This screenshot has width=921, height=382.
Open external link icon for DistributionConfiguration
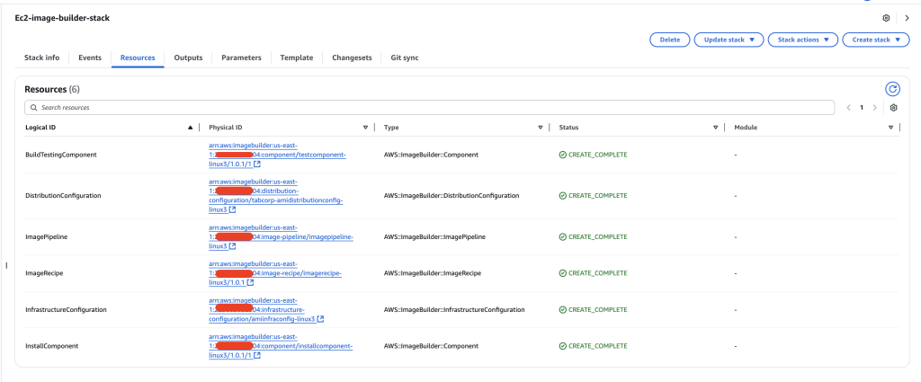pyautogui.click(x=233, y=209)
